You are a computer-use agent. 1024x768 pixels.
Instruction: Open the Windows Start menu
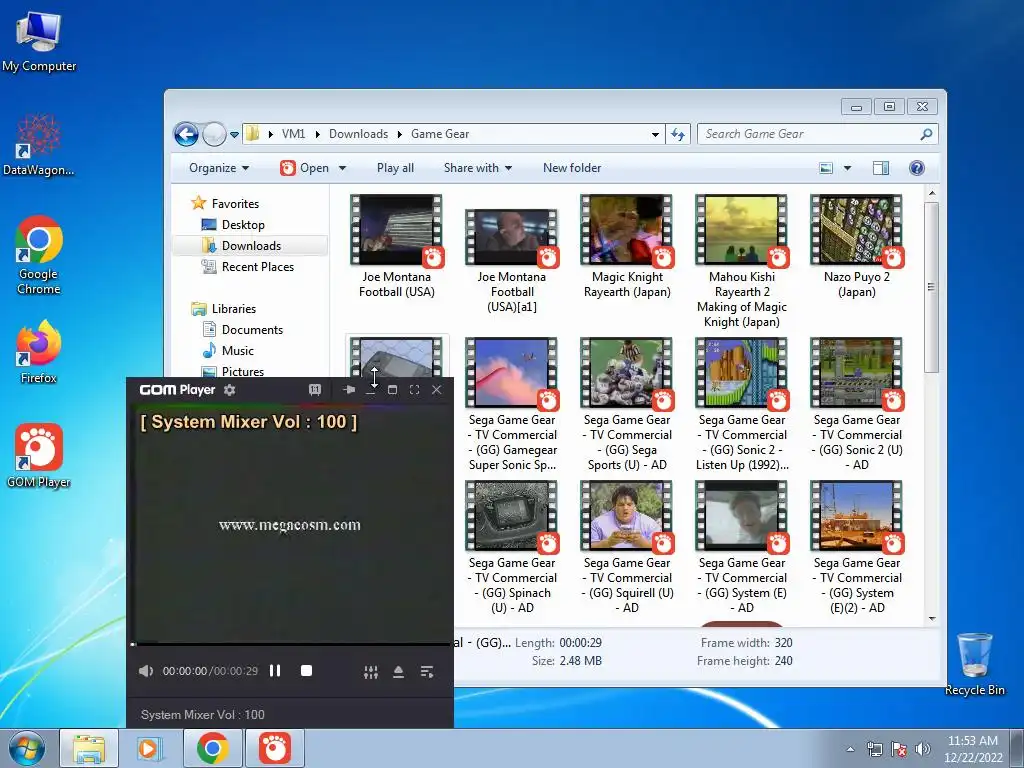coord(27,748)
